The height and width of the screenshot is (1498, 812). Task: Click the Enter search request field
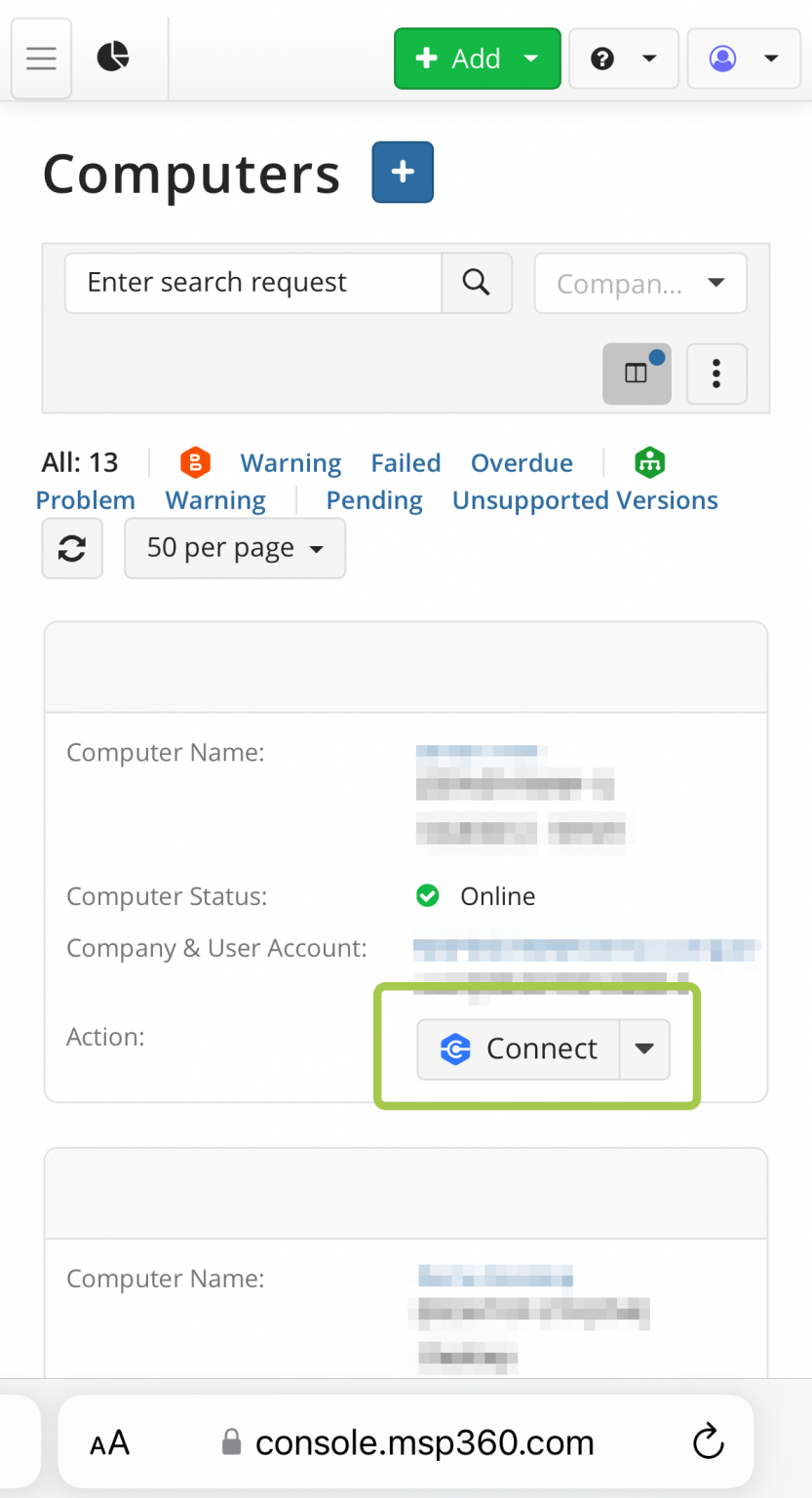pyautogui.click(x=252, y=283)
